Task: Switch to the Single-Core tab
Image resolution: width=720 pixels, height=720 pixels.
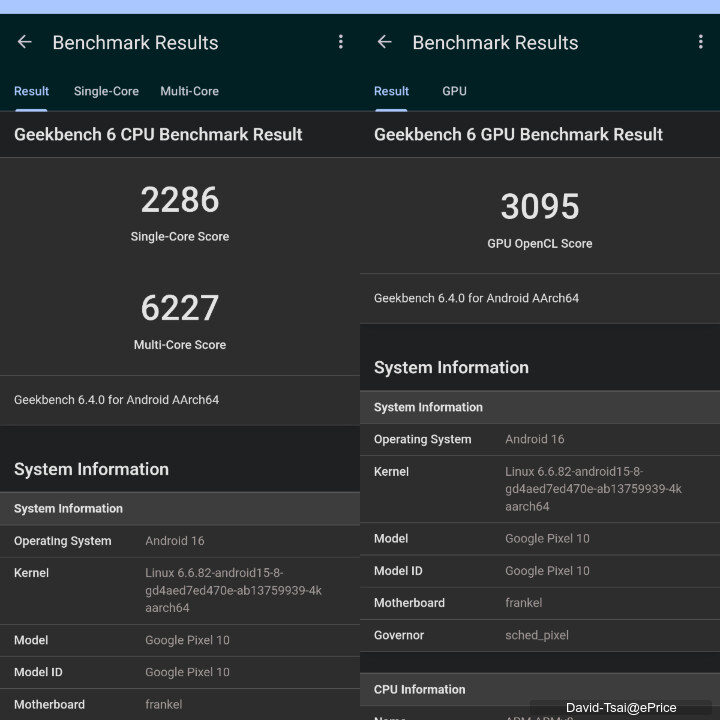Action: (106, 91)
